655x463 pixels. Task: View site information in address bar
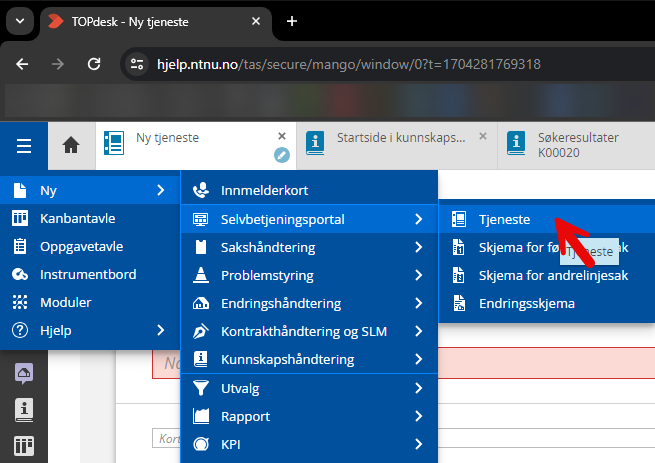tap(137, 64)
